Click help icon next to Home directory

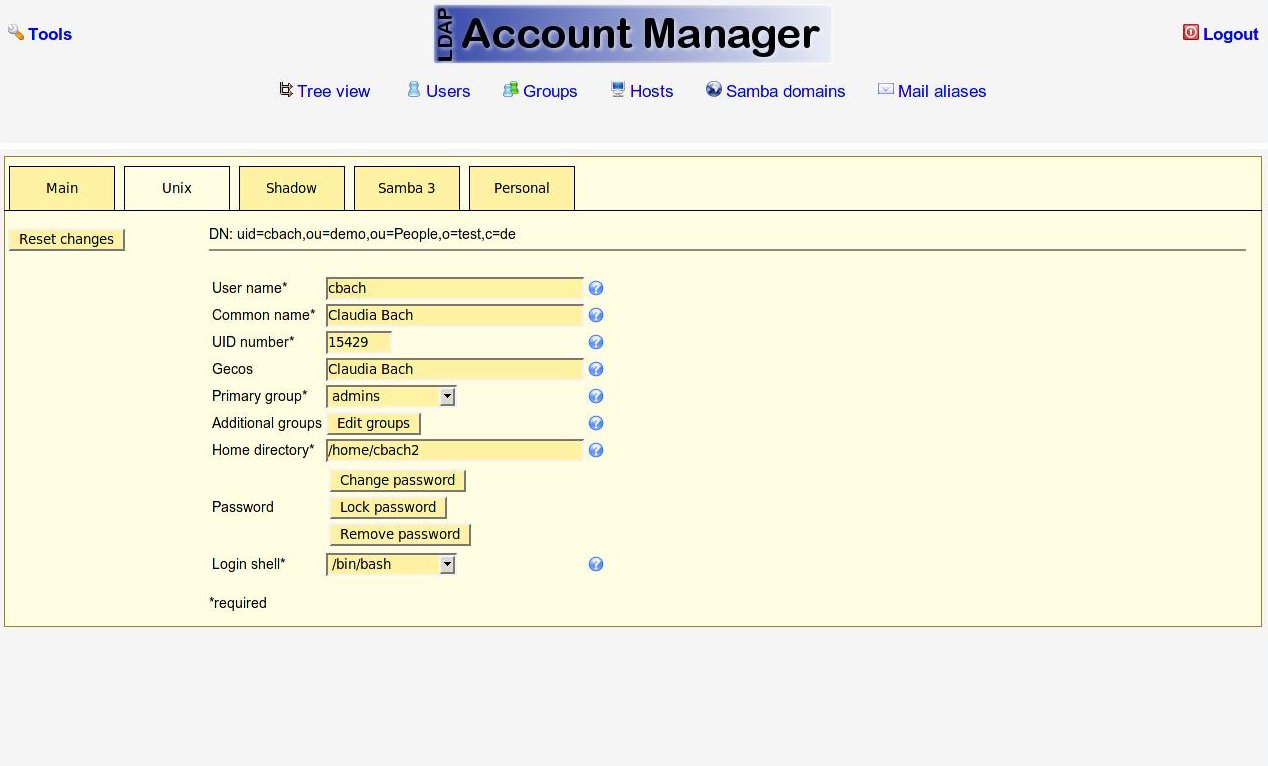(596, 450)
